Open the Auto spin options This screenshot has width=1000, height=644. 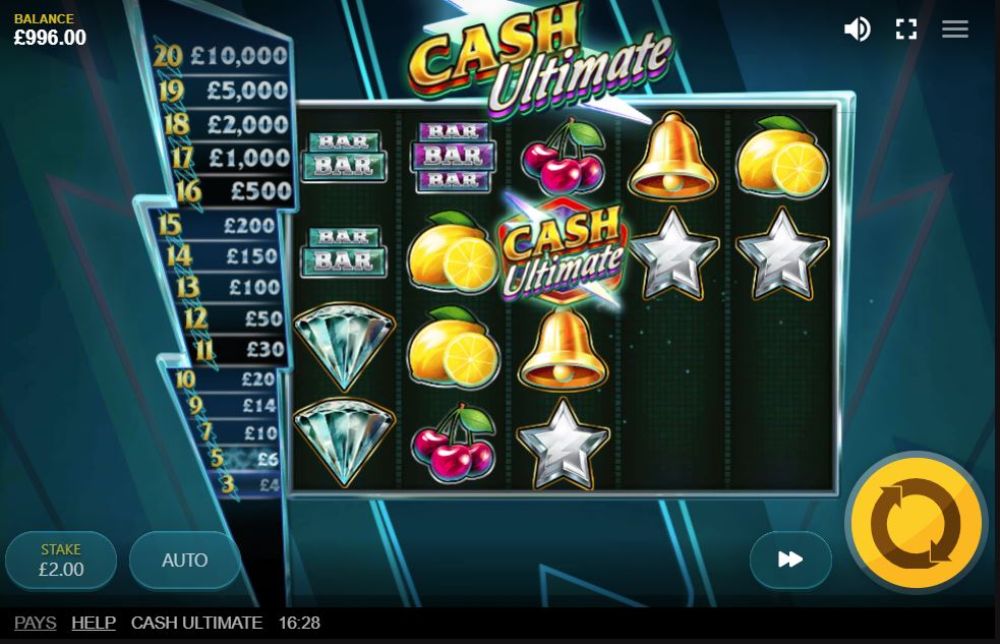coord(185,560)
